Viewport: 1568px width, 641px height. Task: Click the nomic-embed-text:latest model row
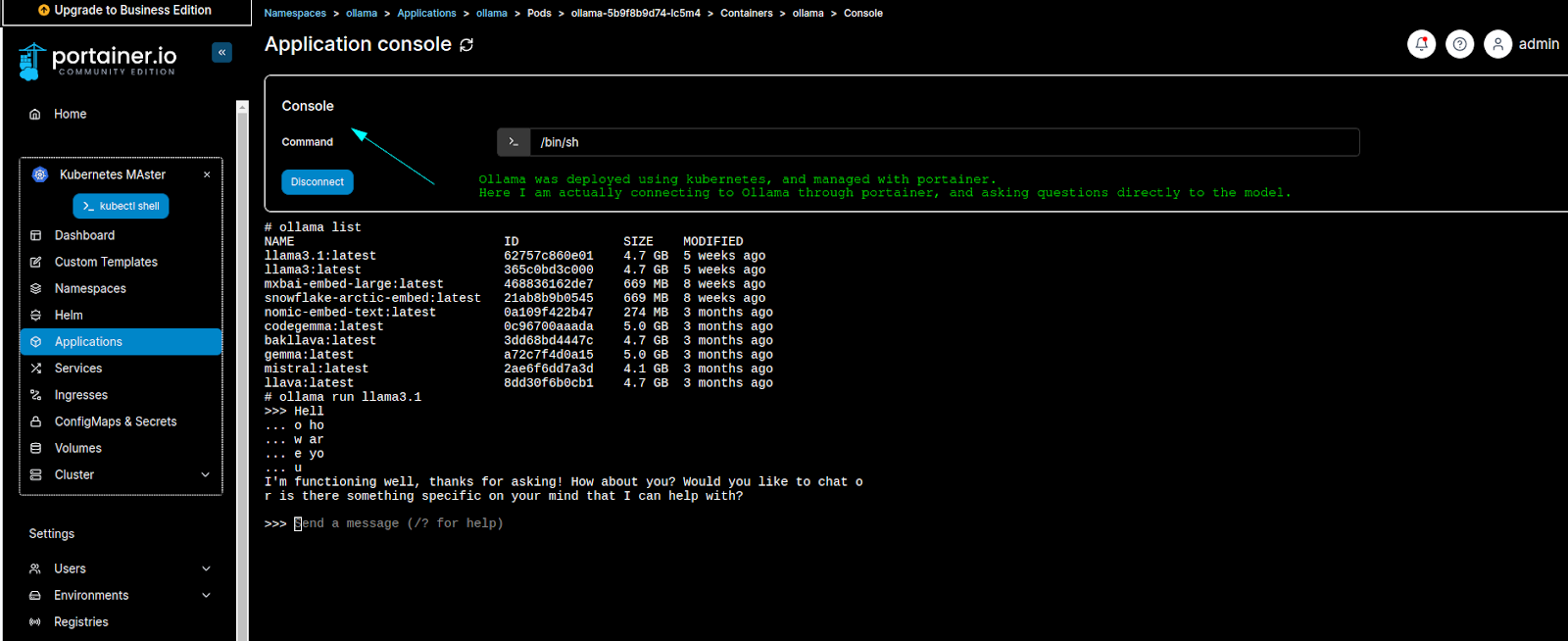point(519,313)
